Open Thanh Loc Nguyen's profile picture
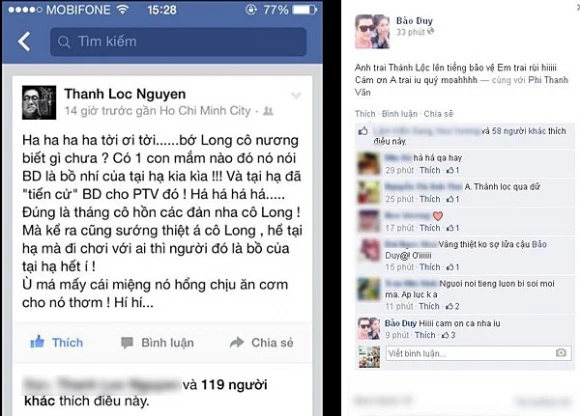 [39, 102]
